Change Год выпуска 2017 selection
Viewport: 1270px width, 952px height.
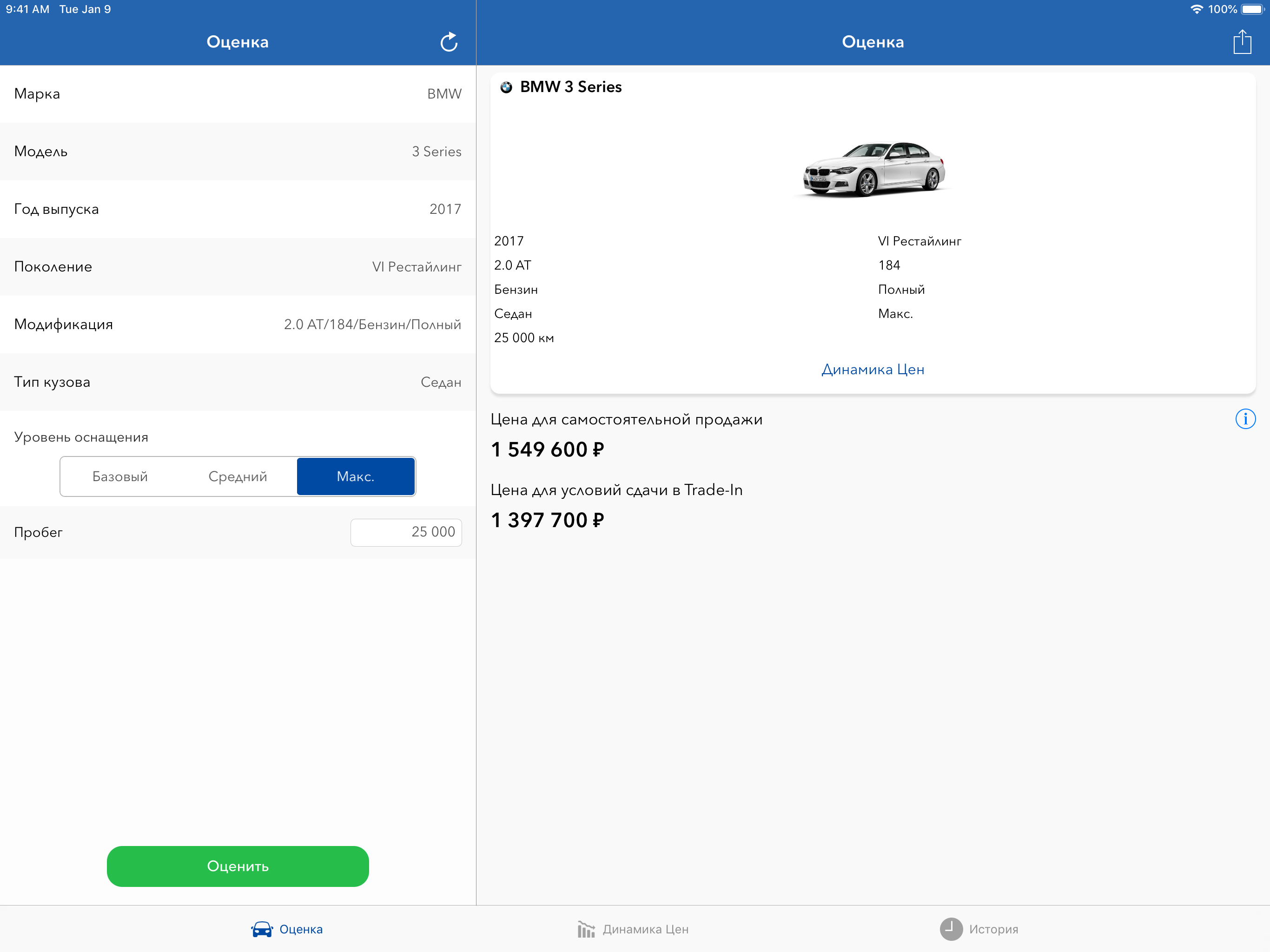[x=238, y=209]
